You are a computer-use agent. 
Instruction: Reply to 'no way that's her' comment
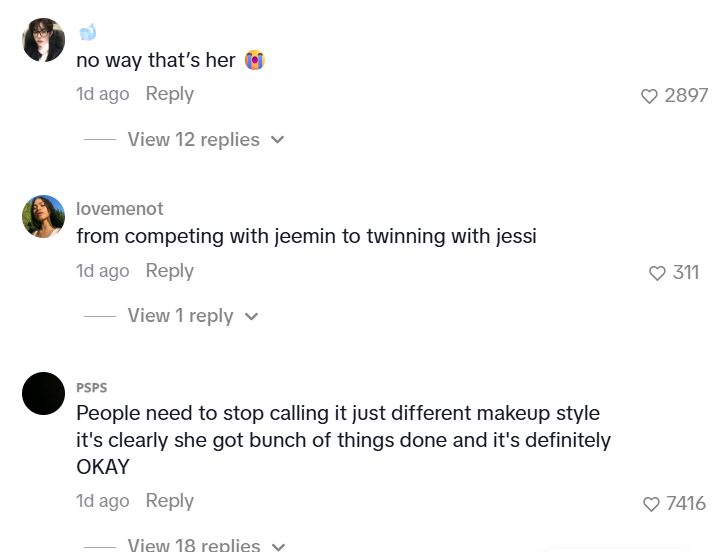tap(170, 94)
